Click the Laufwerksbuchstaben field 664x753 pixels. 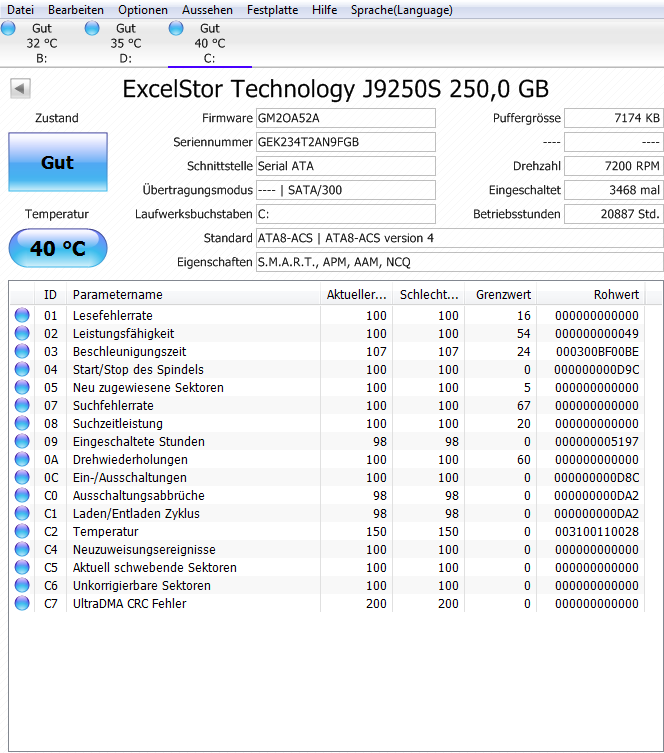(346, 214)
